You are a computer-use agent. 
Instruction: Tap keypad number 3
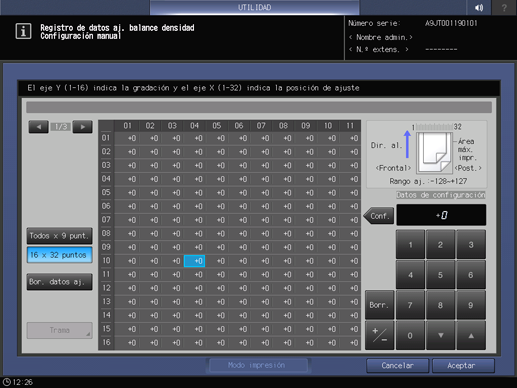471,245
